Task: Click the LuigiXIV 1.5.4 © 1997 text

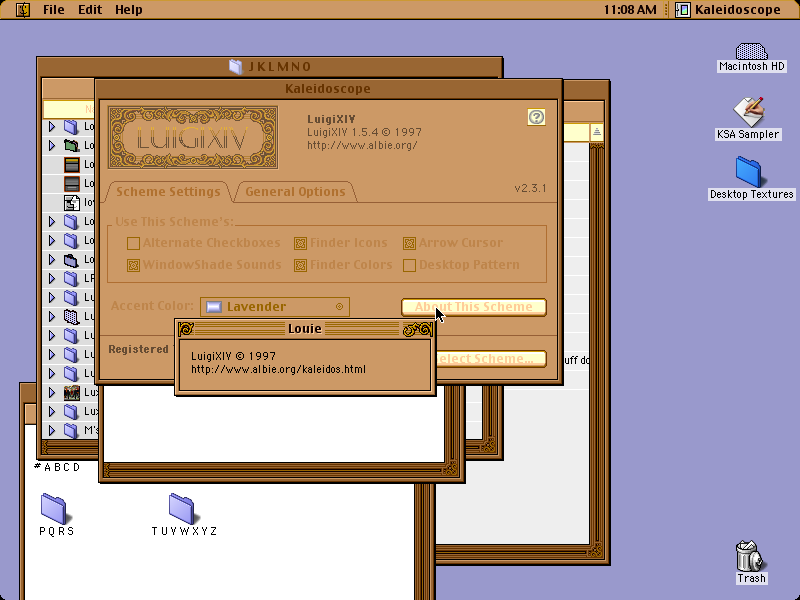Action: (364, 132)
